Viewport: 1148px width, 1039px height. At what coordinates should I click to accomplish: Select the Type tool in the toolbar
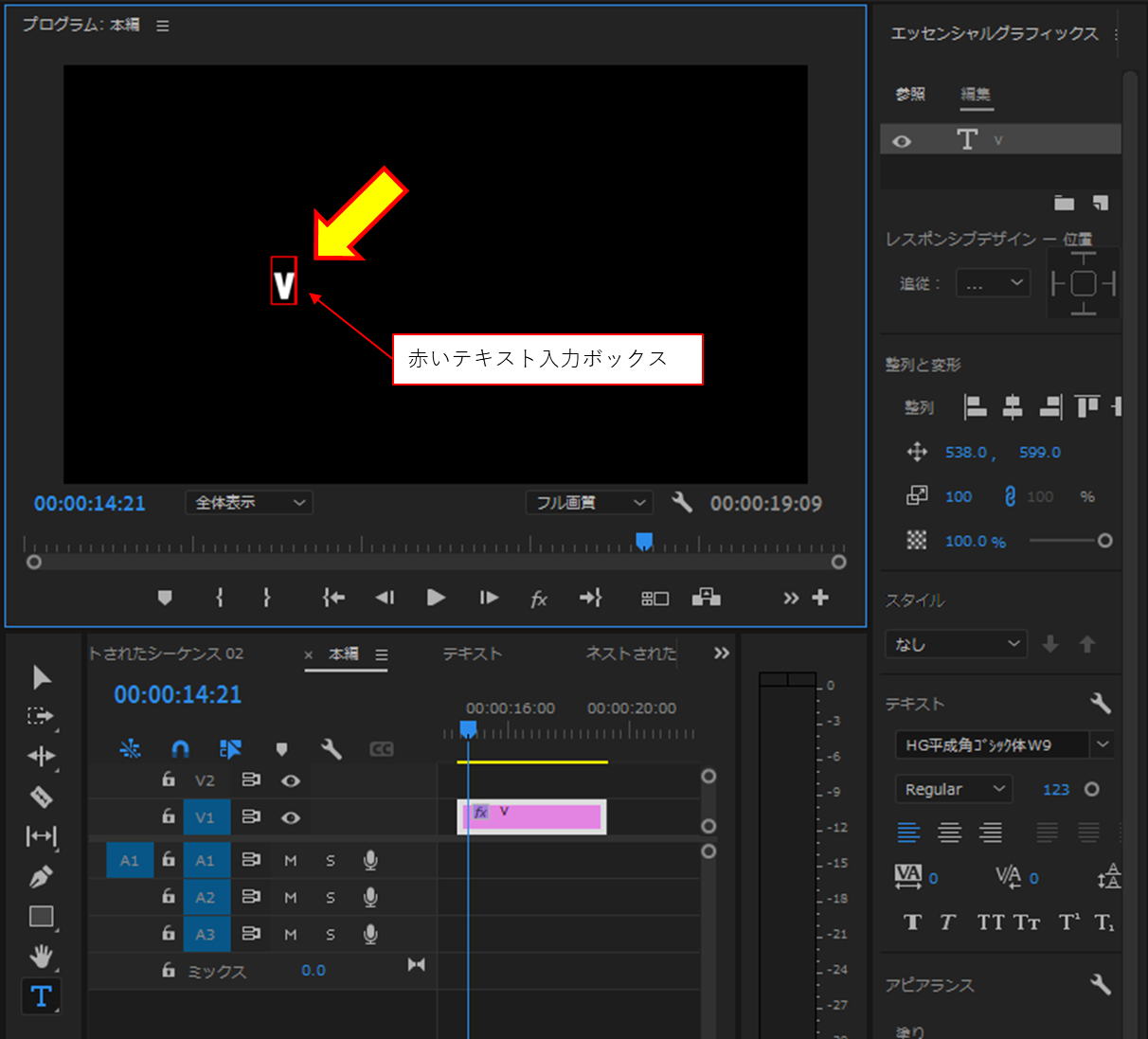[x=42, y=995]
